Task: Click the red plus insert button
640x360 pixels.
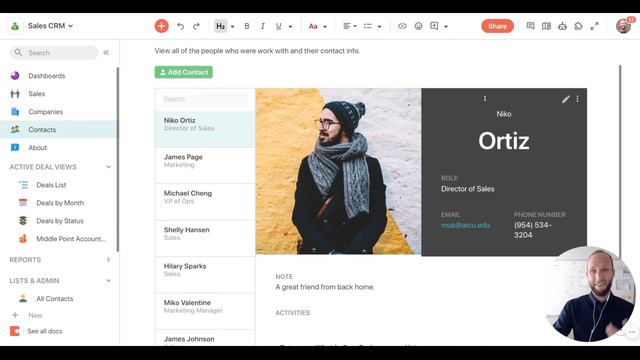Action: pos(162,26)
